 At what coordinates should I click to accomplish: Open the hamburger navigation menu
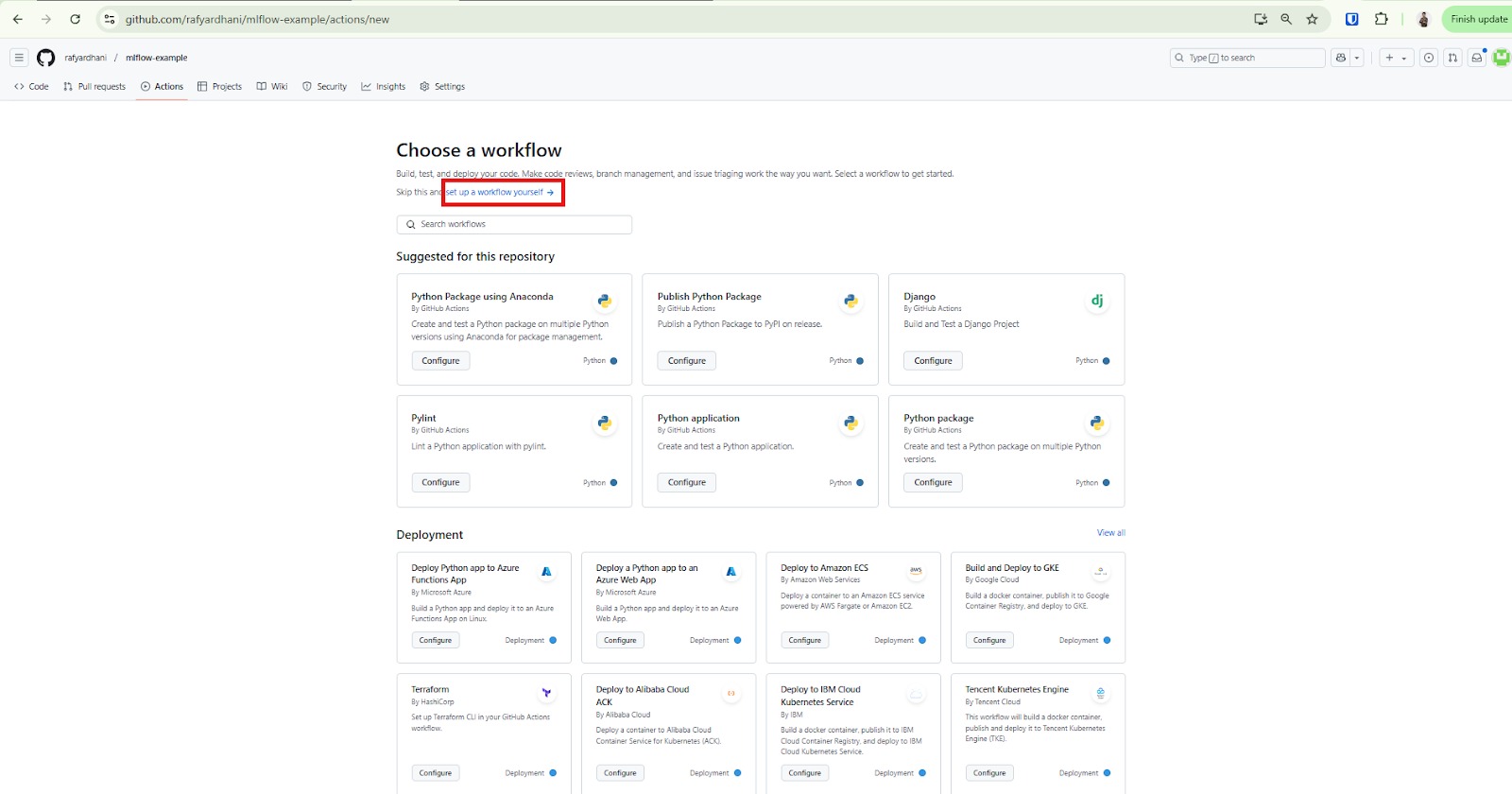point(19,58)
